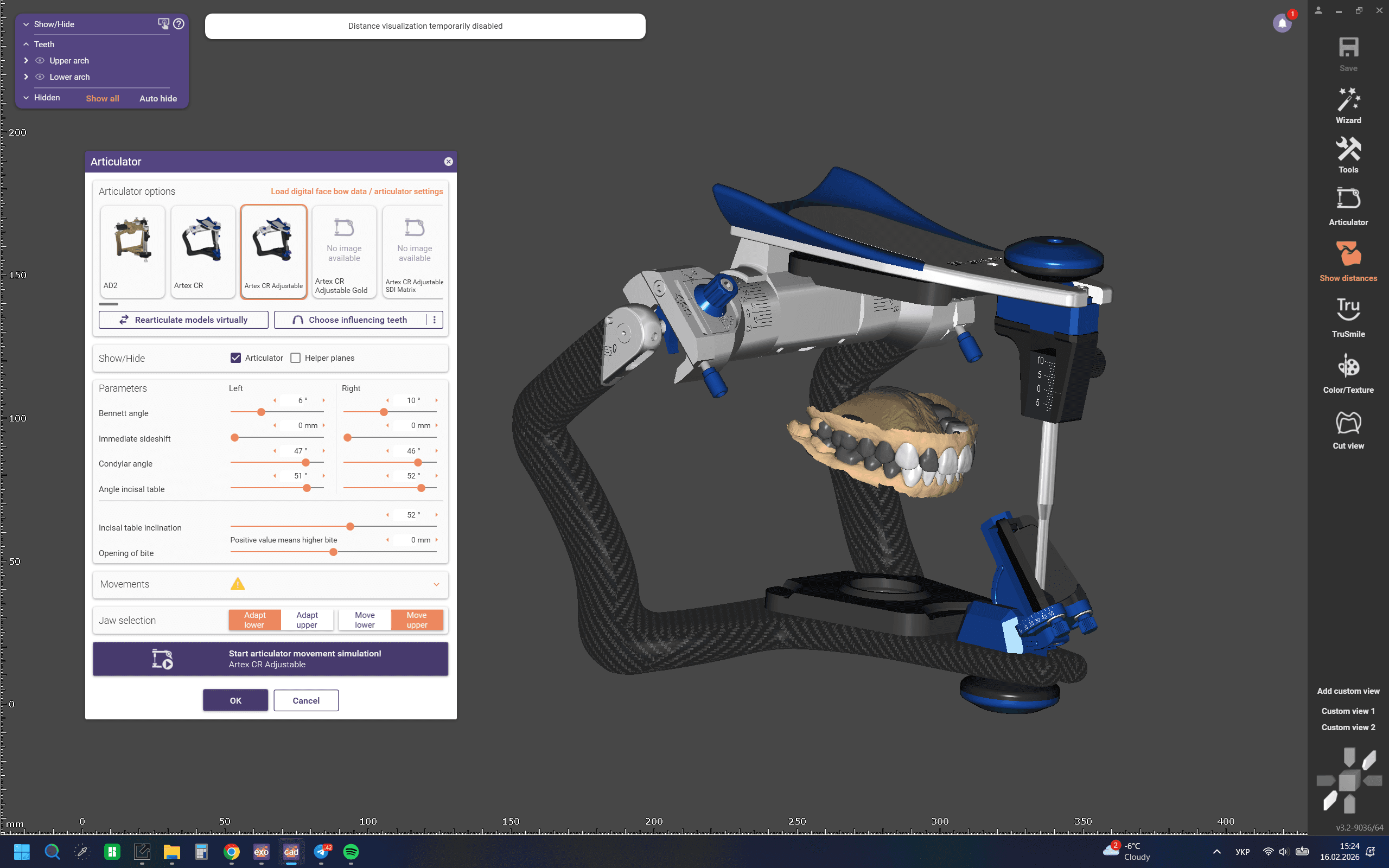This screenshot has height=868, width=1389.
Task: Expand the Movements section
Action: click(x=436, y=584)
